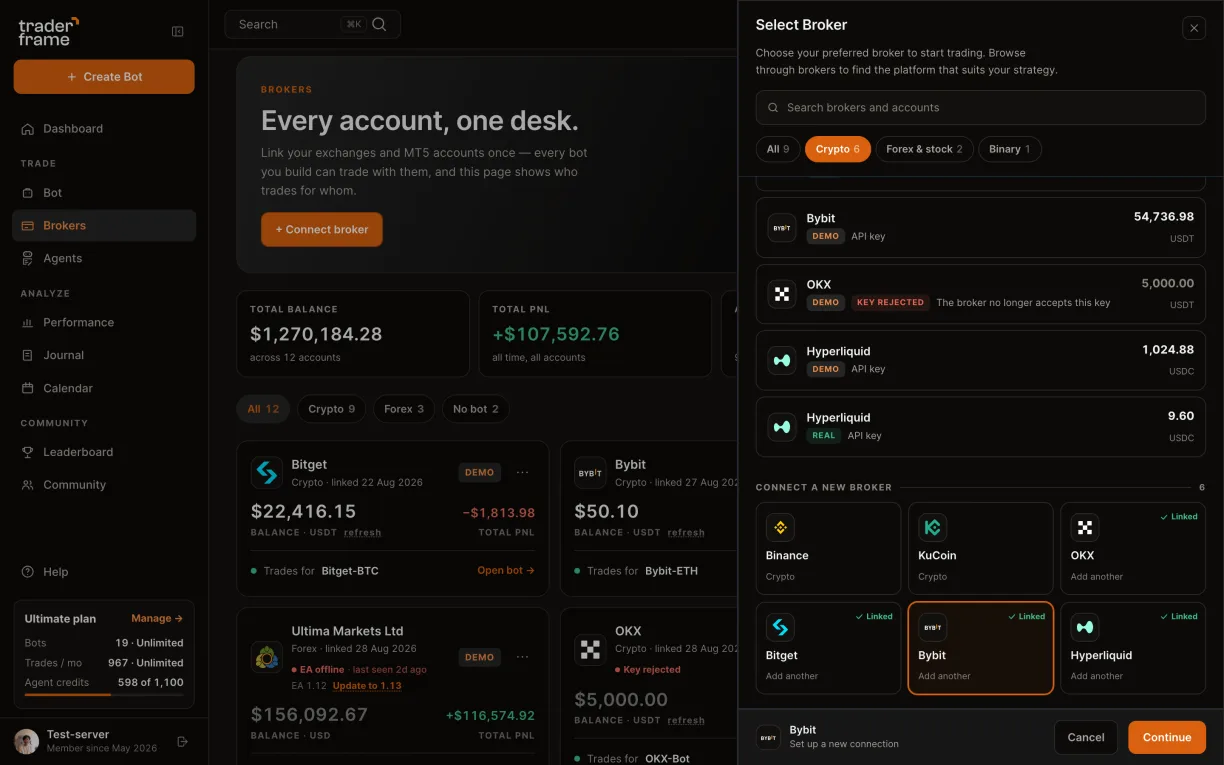Image resolution: width=1224 pixels, height=765 pixels.
Task: Collapse the sidebar panel icon
Action: [x=178, y=31]
